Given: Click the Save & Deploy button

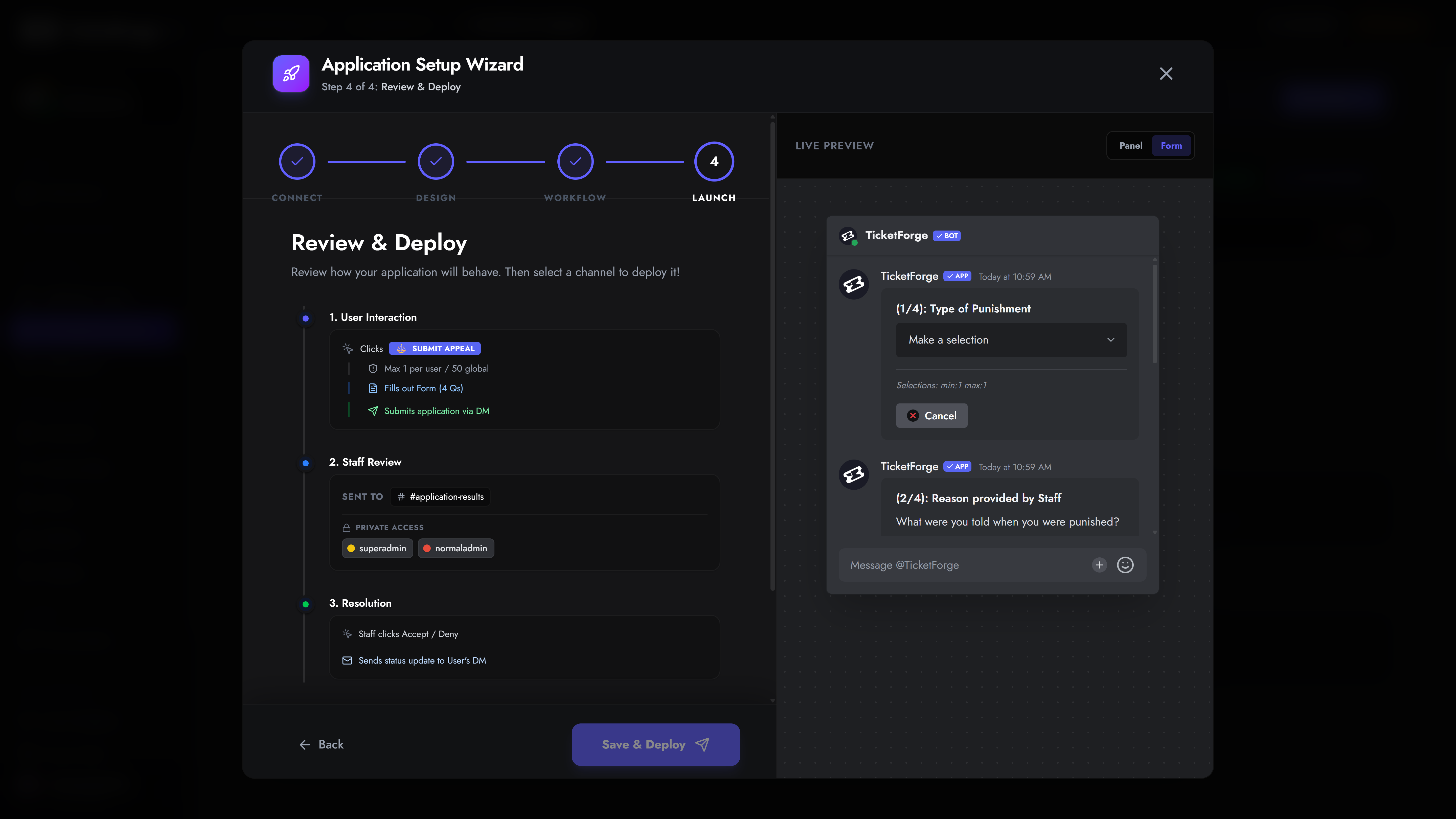Looking at the screenshot, I should pyautogui.click(x=656, y=744).
